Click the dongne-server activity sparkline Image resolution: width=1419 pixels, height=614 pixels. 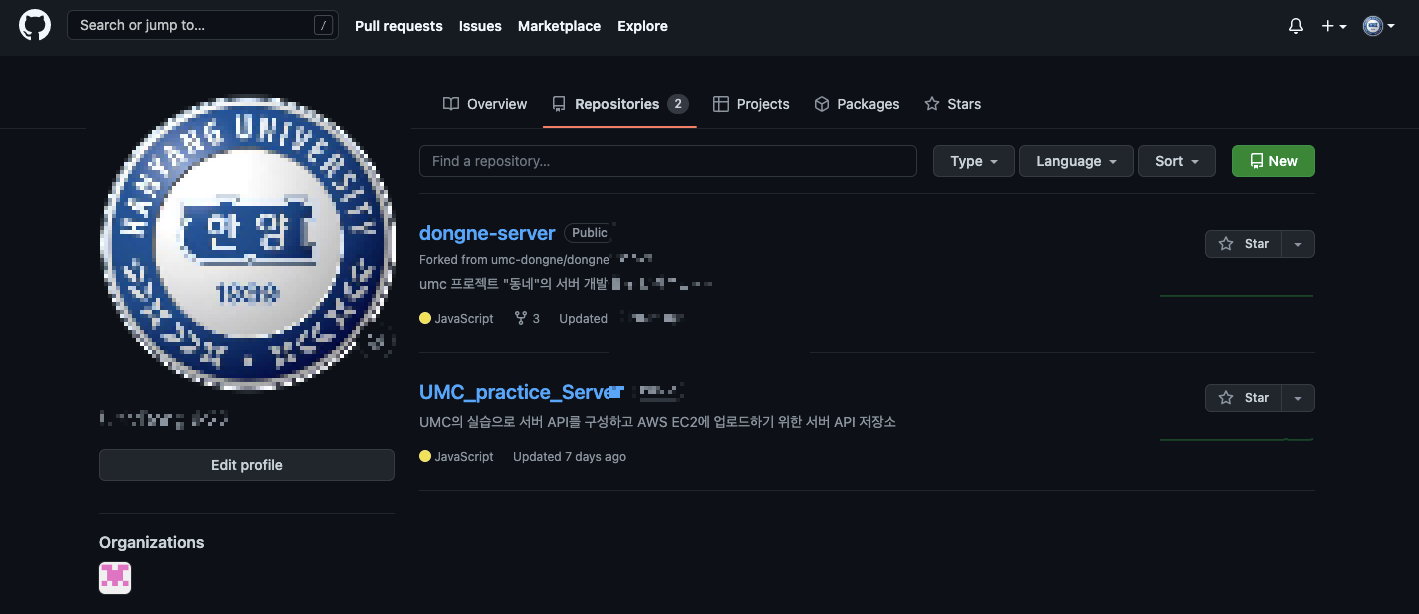pos(1237,295)
